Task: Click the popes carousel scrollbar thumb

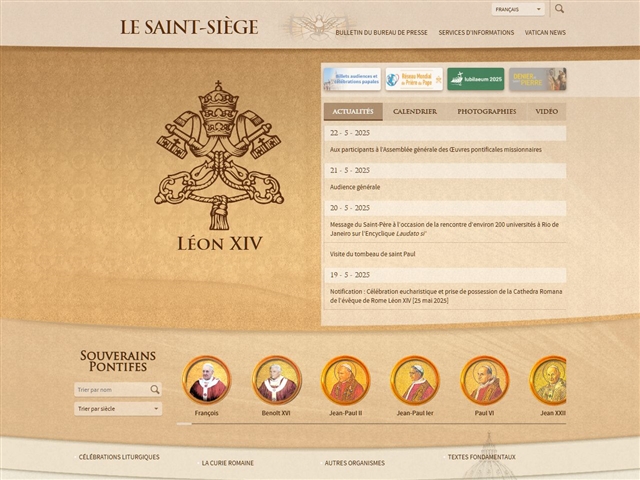Action: pos(184,424)
